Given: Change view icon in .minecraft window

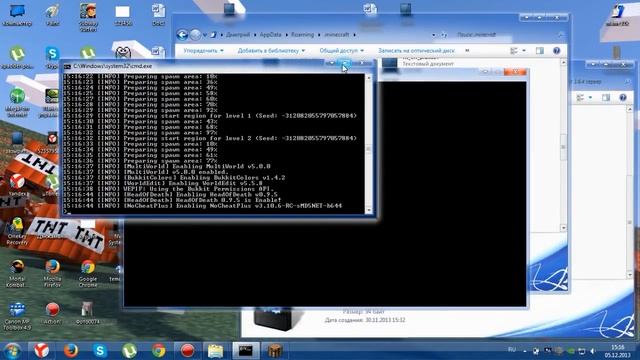Looking at the screenshot, I should [514, 51].
